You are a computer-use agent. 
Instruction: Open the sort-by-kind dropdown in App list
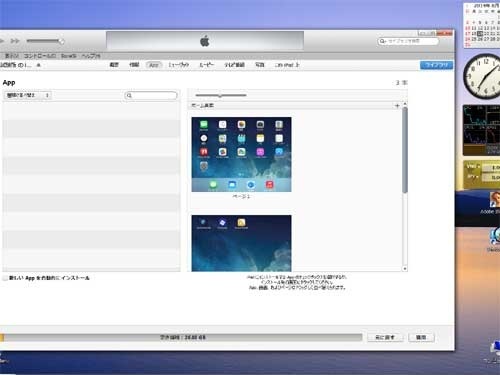pos(28,95)
